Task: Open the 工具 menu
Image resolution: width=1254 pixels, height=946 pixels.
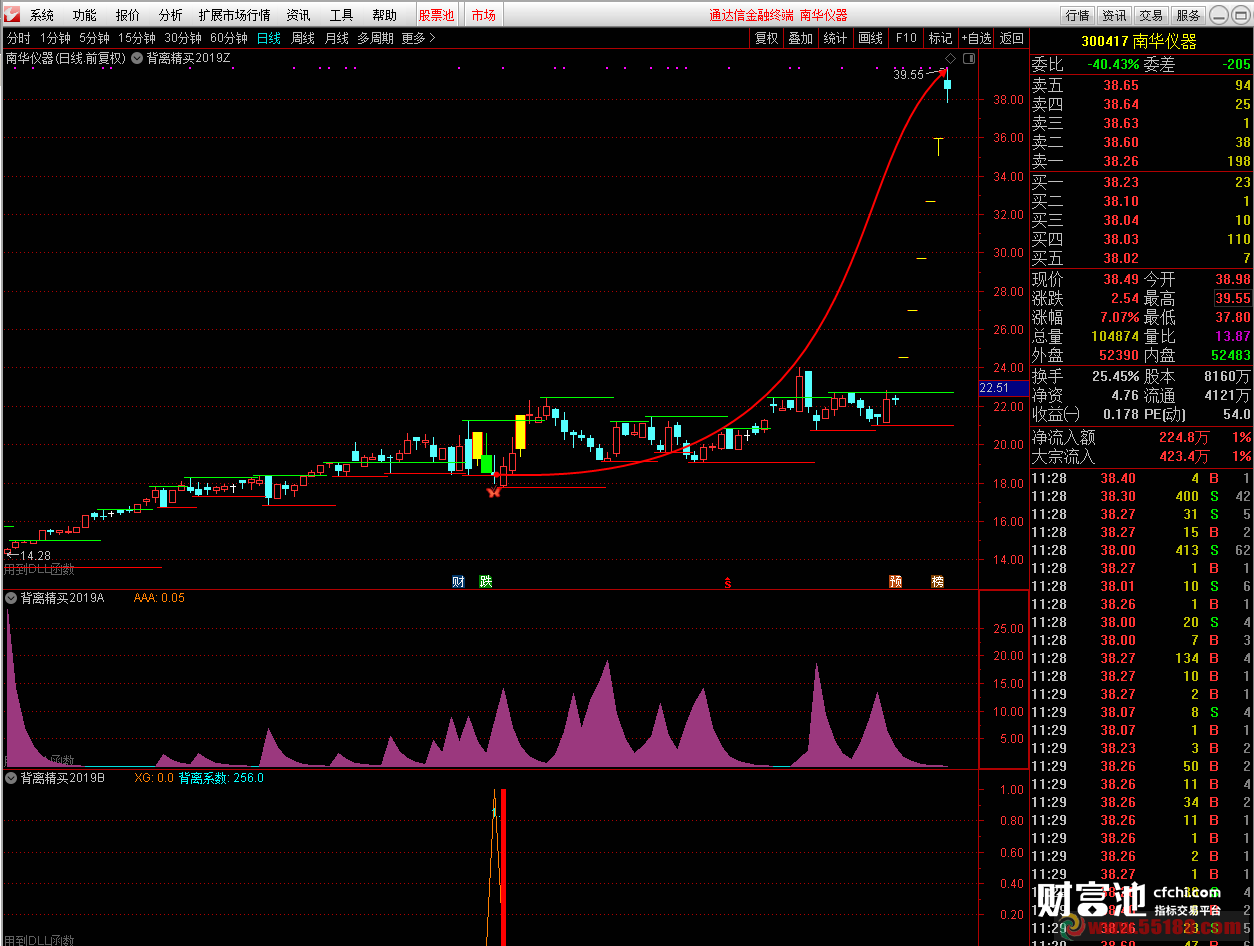Action: click(x=341, y=15)
